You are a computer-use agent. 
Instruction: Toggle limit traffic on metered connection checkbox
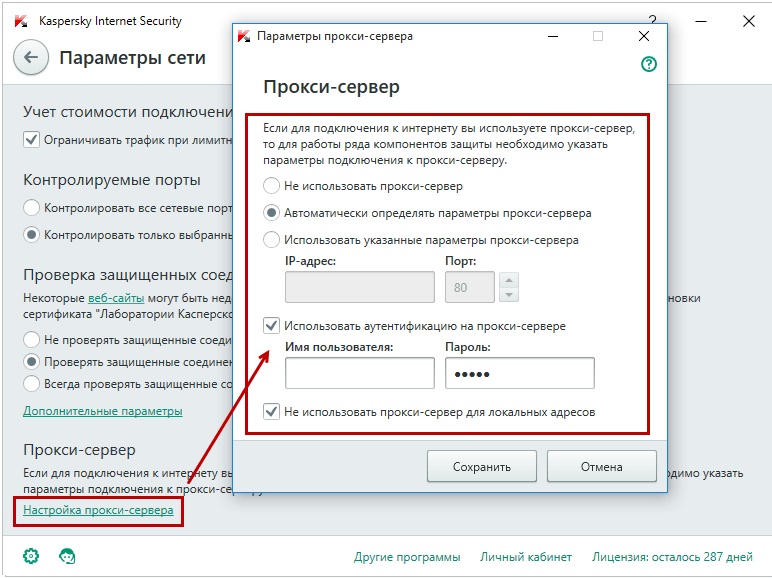click(x=32, y=140)
